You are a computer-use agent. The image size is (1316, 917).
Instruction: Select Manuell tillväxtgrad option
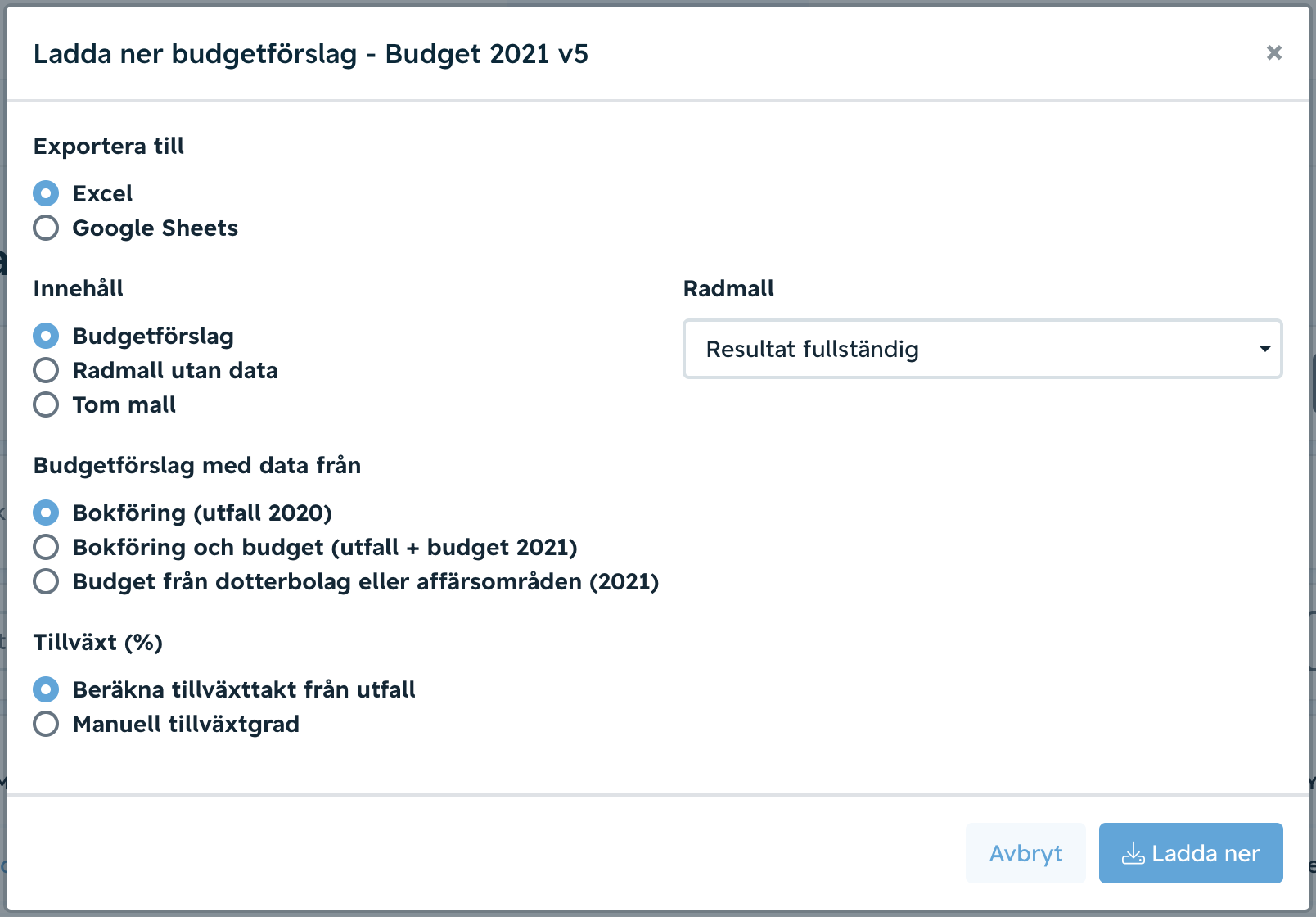(x=46, y=724)
